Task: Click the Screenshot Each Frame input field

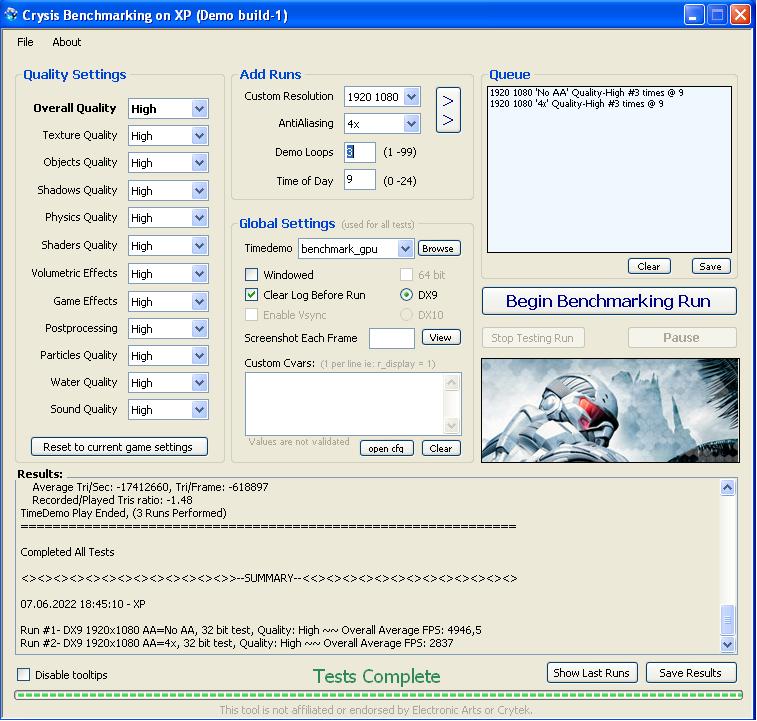Action: point(392,338)
